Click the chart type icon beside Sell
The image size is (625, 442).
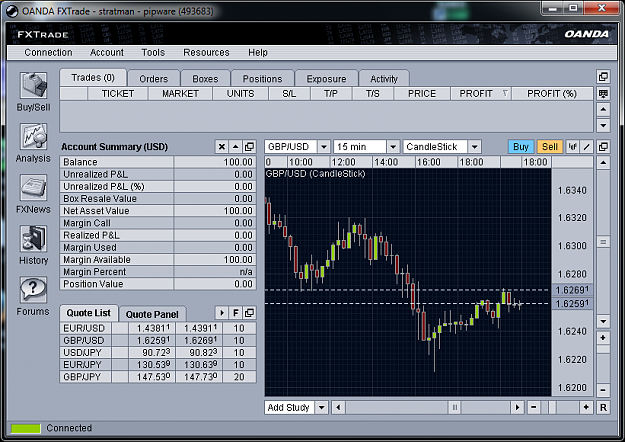[x=572, y=147]
